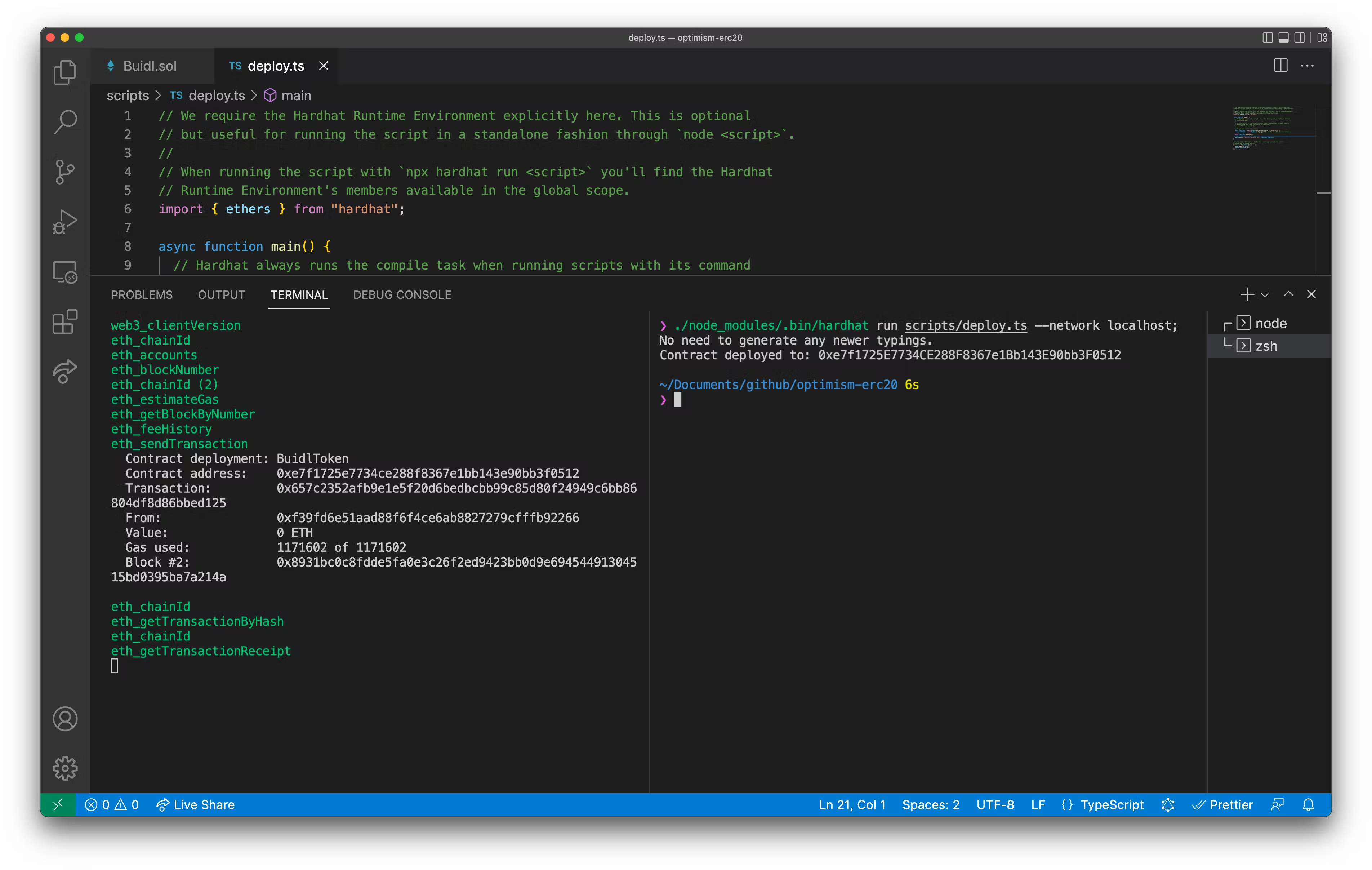Screen dimensions: 1372x870
Task: Click the Gas used value 1171602
Action: pyautogui.click(x=302, y=547)
